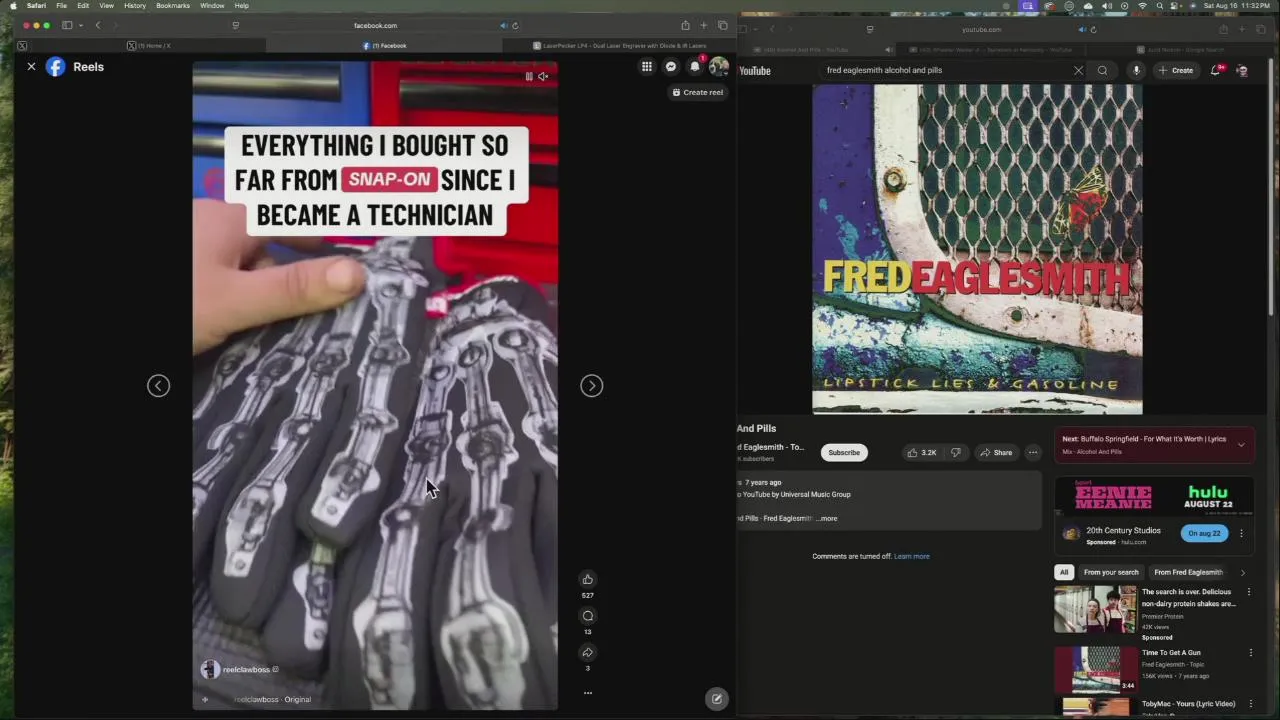The width and height of the screenshot is (1280, 720).
Task: Open Messenger from the Facebook header
Action: [x=671, y=67]
